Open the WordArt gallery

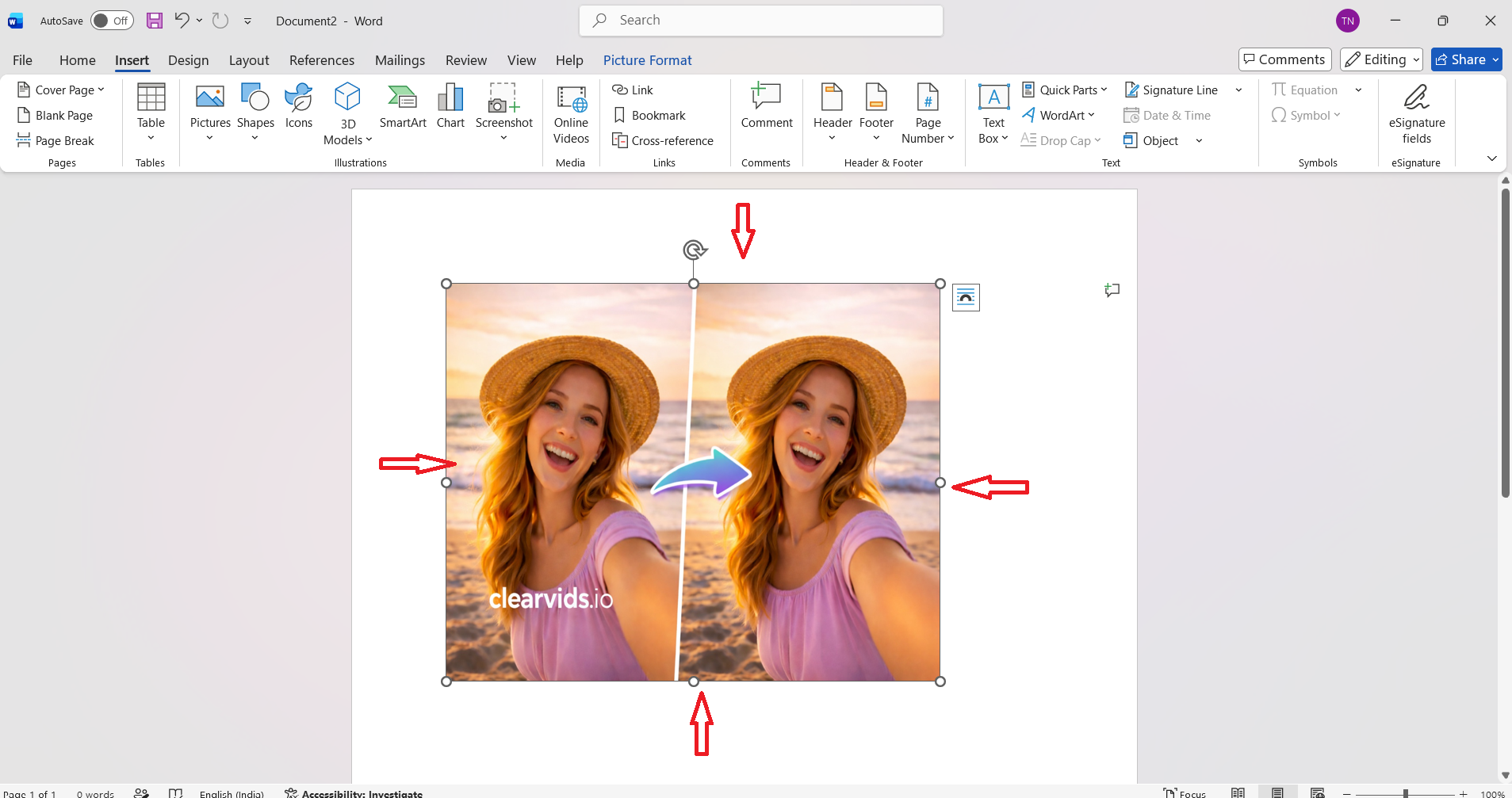point(1058,116)
